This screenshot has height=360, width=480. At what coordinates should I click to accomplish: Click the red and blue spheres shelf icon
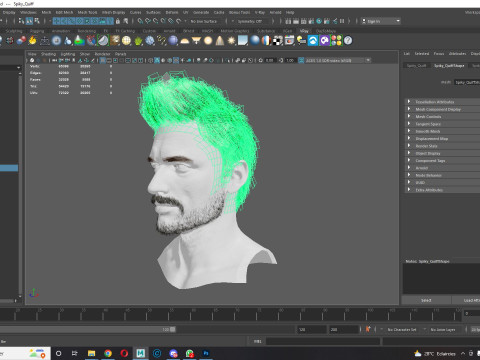(x=21, y=41)
